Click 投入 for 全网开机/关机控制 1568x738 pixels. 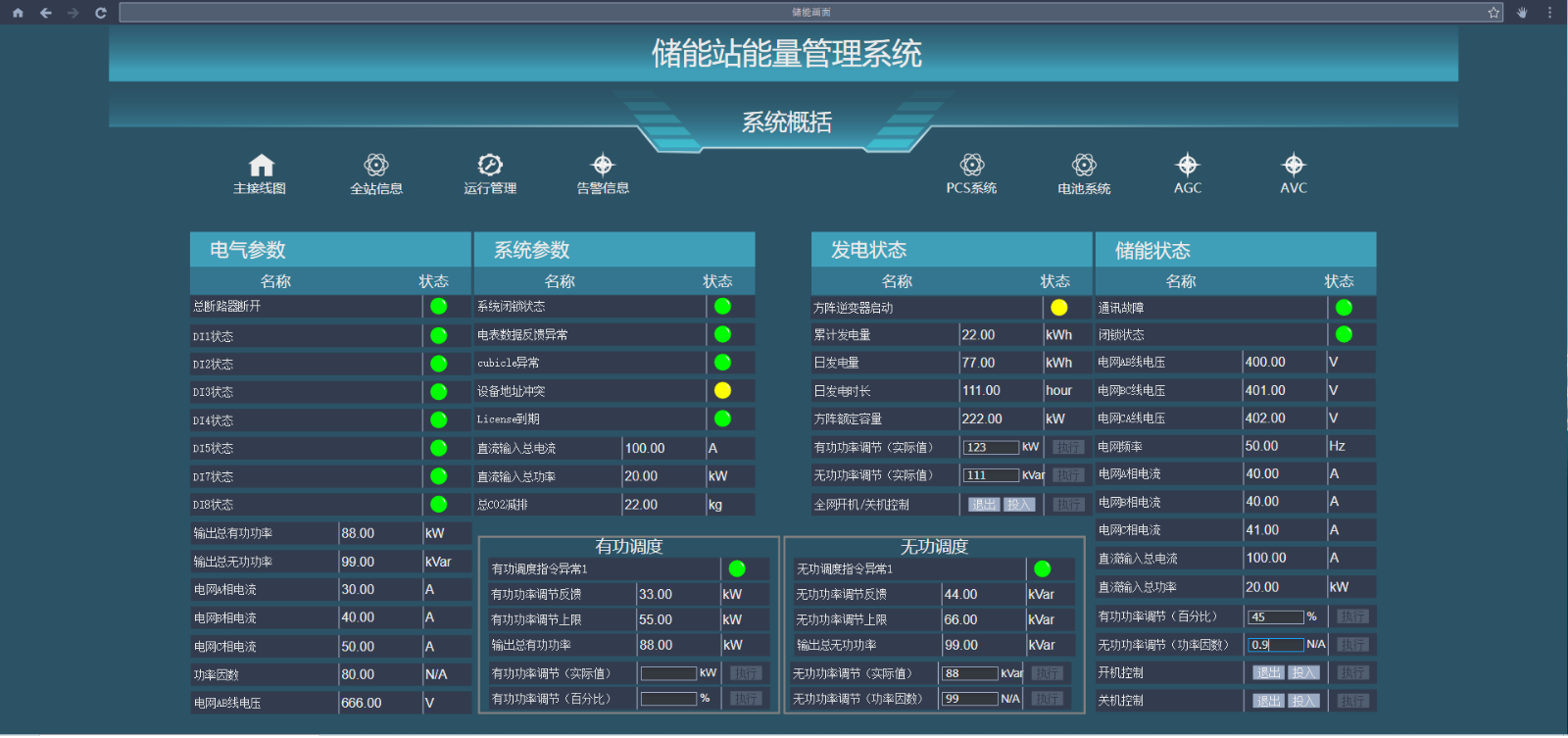[1019, 505]
